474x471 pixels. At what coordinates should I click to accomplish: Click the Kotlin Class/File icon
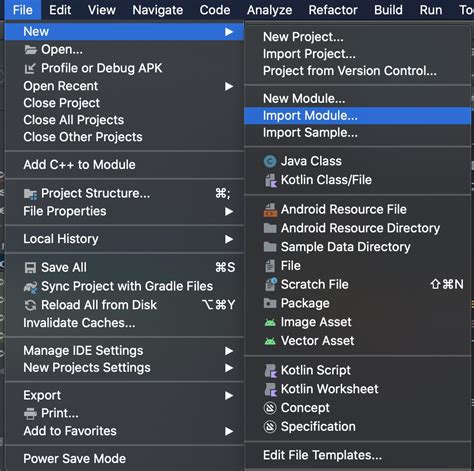[270, 180]
